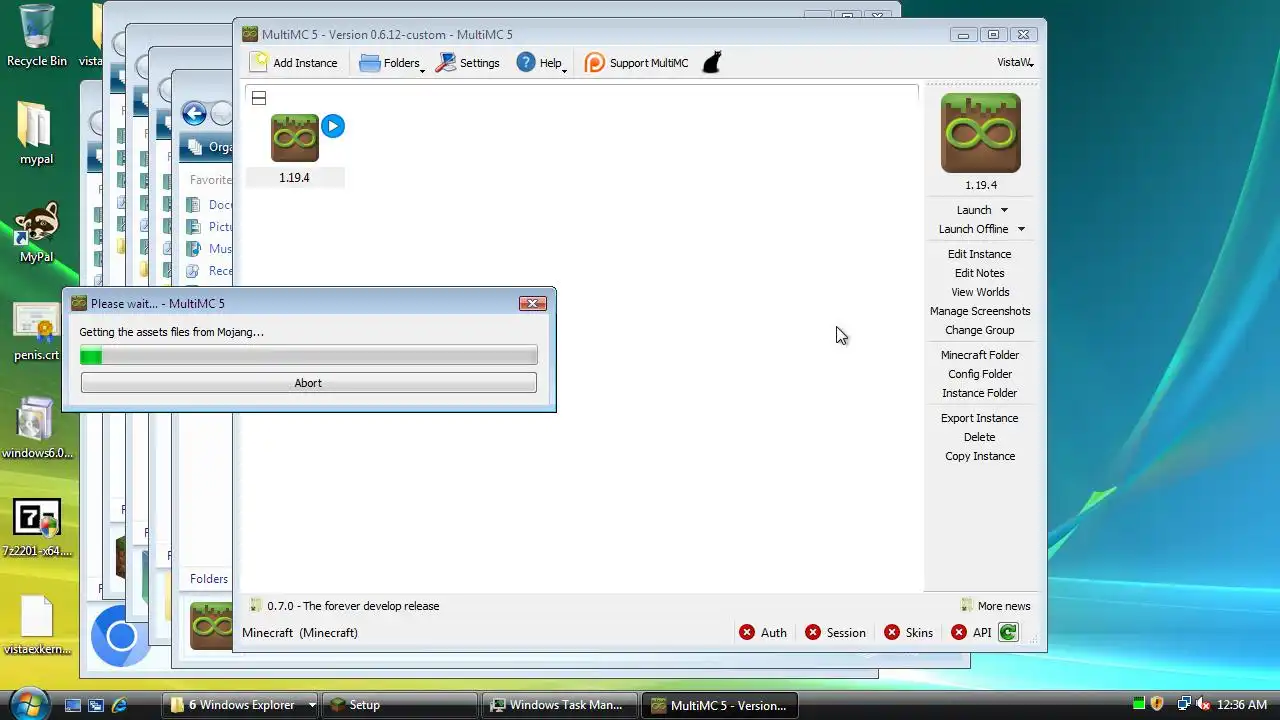The width and height of the screenshot is (1280, 720).
Task: Open MultiMC Settings from the toolbar
Action: [467, 63]
